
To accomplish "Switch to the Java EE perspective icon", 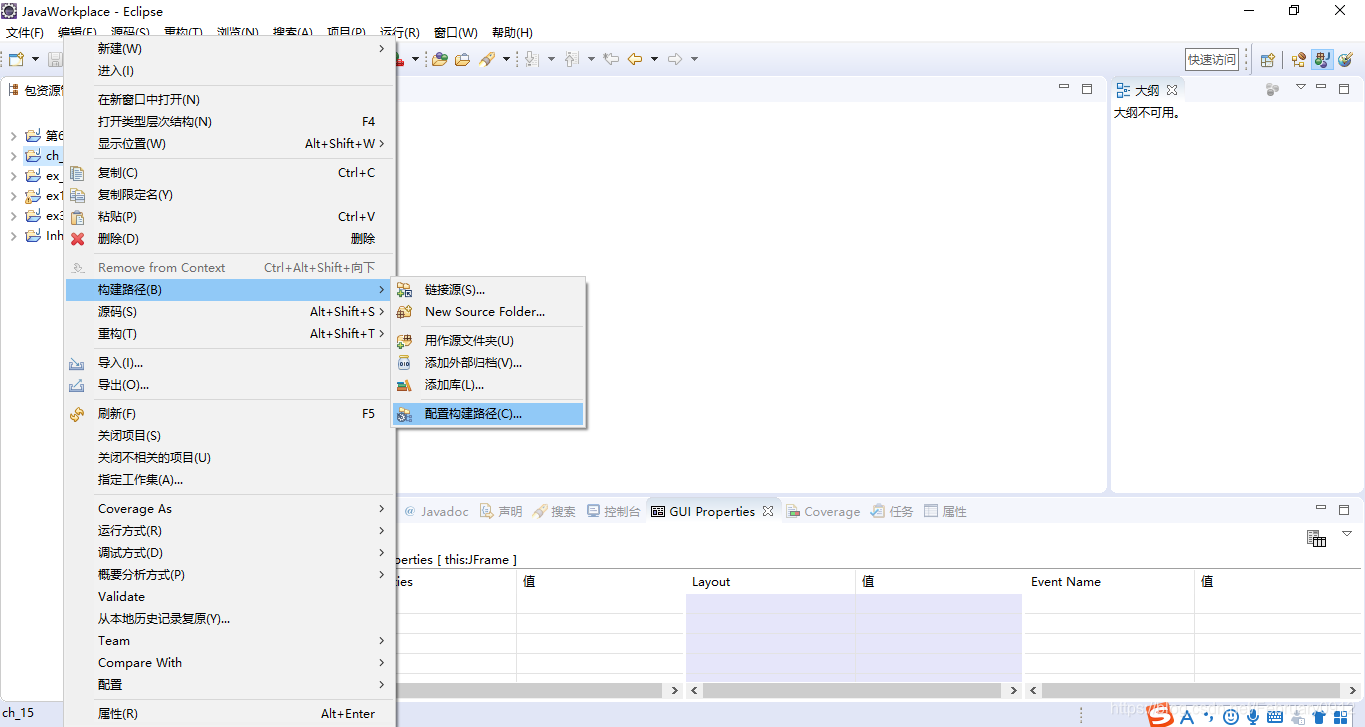I will click(x=1299, y=60).
